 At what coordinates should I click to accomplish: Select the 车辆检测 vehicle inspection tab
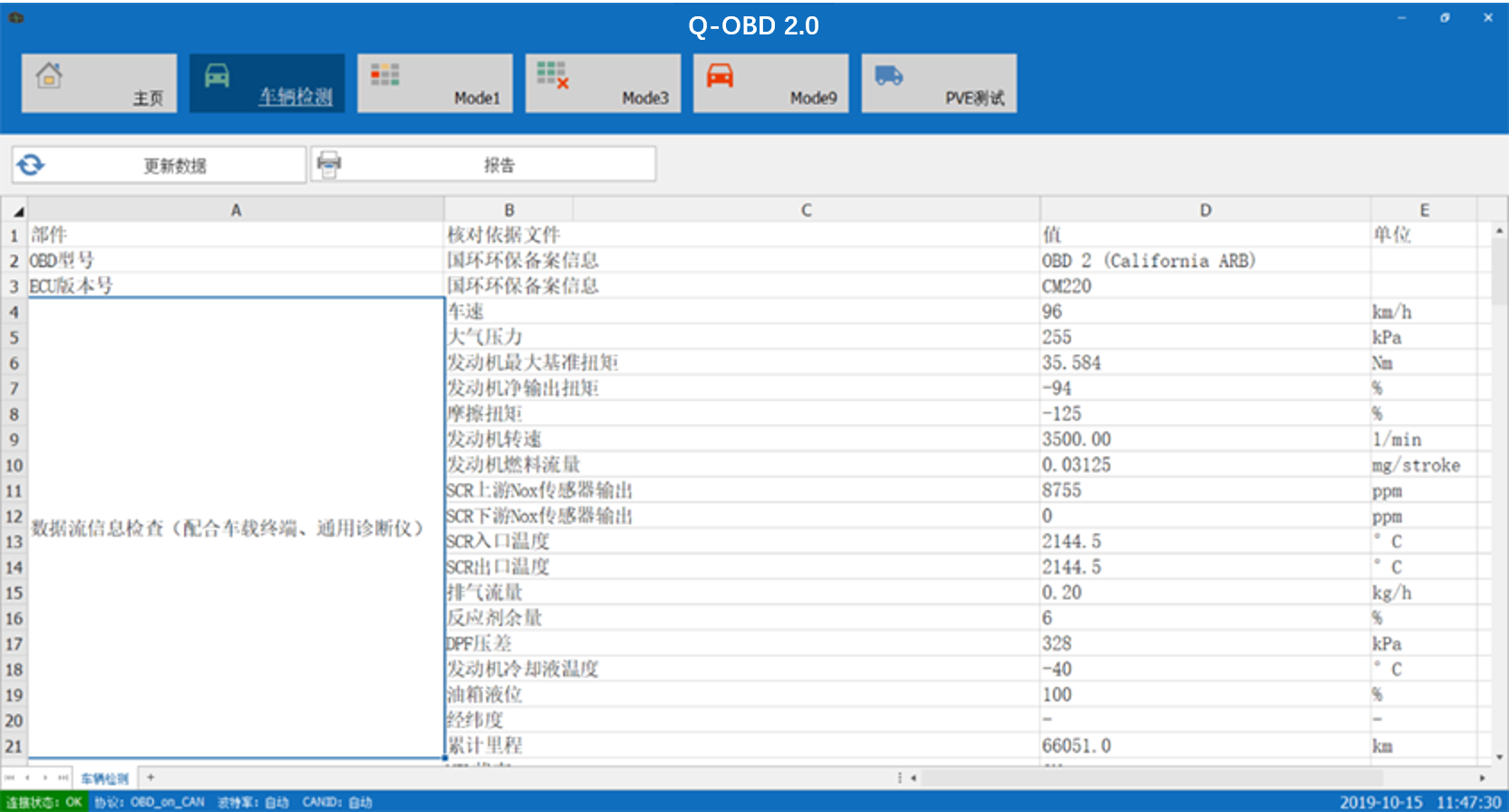coord(267,83)
